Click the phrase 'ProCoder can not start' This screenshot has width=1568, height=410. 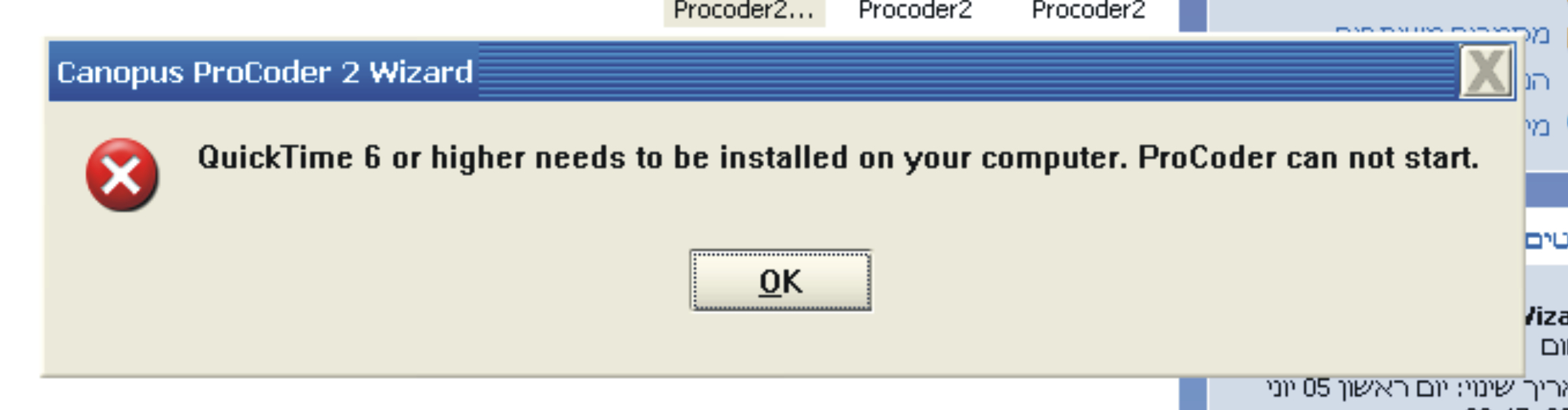point(1307,158)
